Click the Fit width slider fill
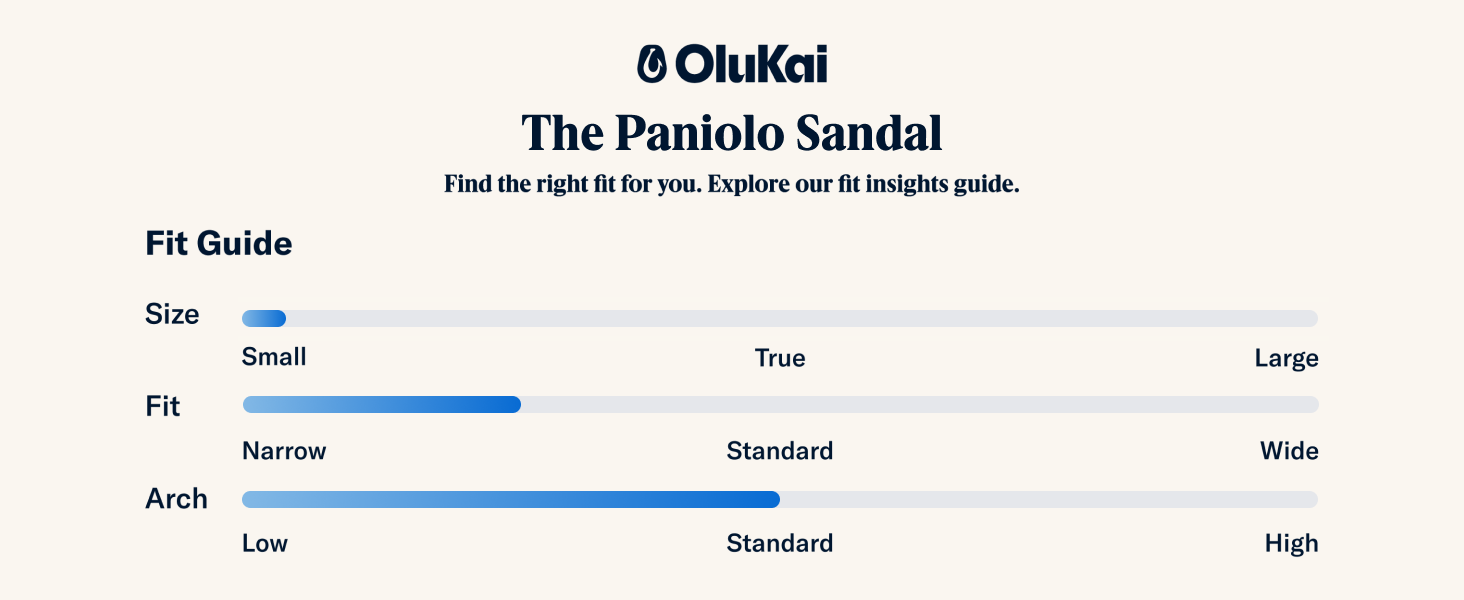This screenshot has height=600, width=1464. [382, 405]
